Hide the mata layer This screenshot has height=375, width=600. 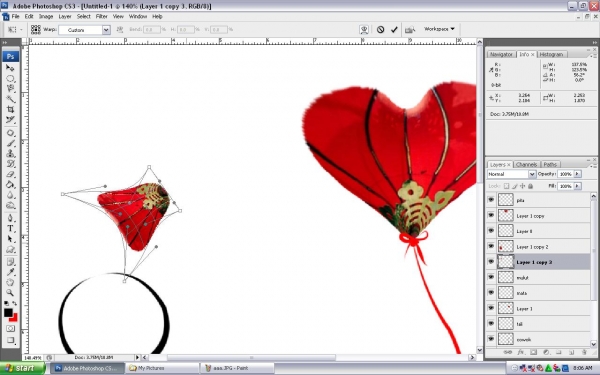click(x=491, y=292)
